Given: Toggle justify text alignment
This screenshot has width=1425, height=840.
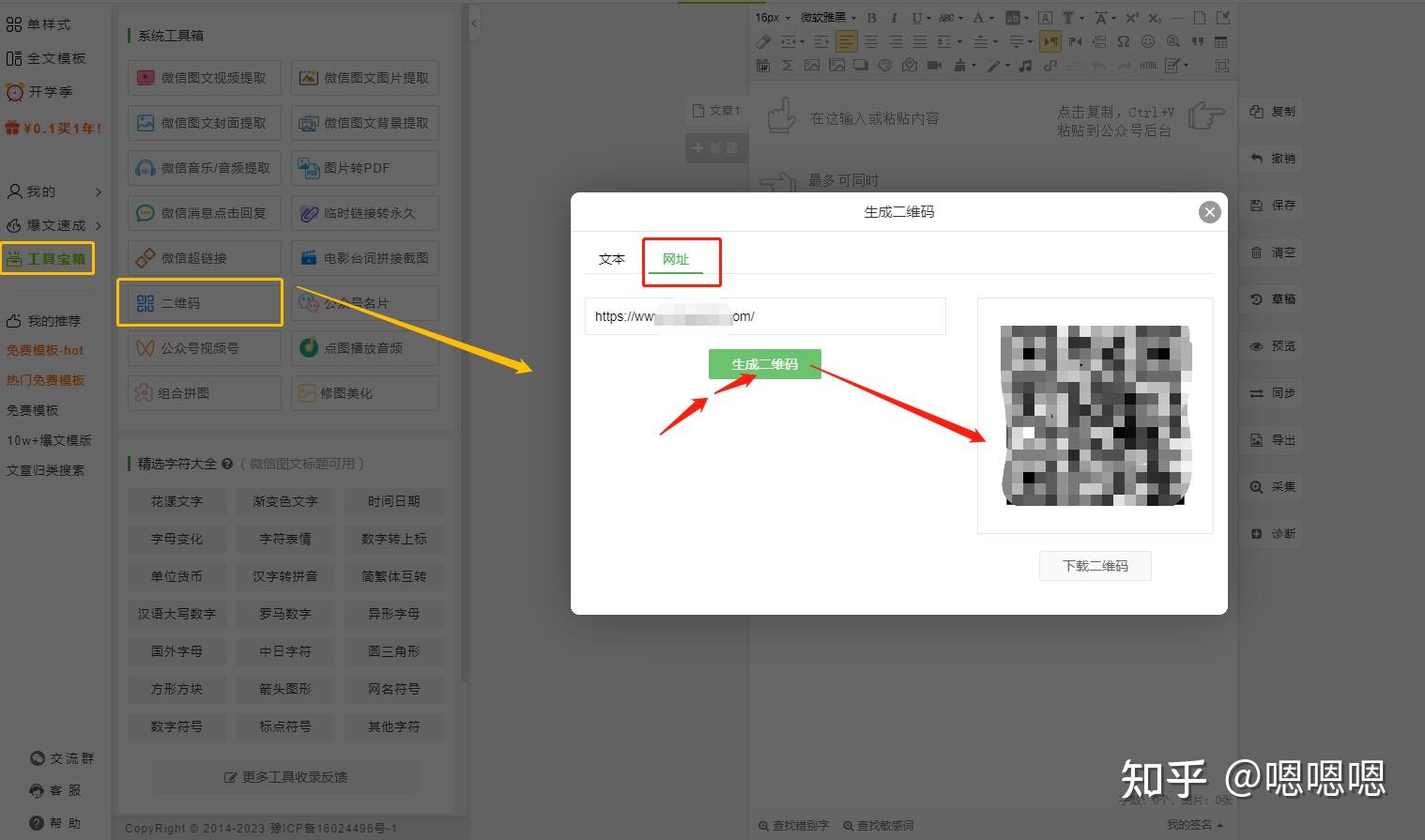Looking at the screenshot, I should 920,41.
